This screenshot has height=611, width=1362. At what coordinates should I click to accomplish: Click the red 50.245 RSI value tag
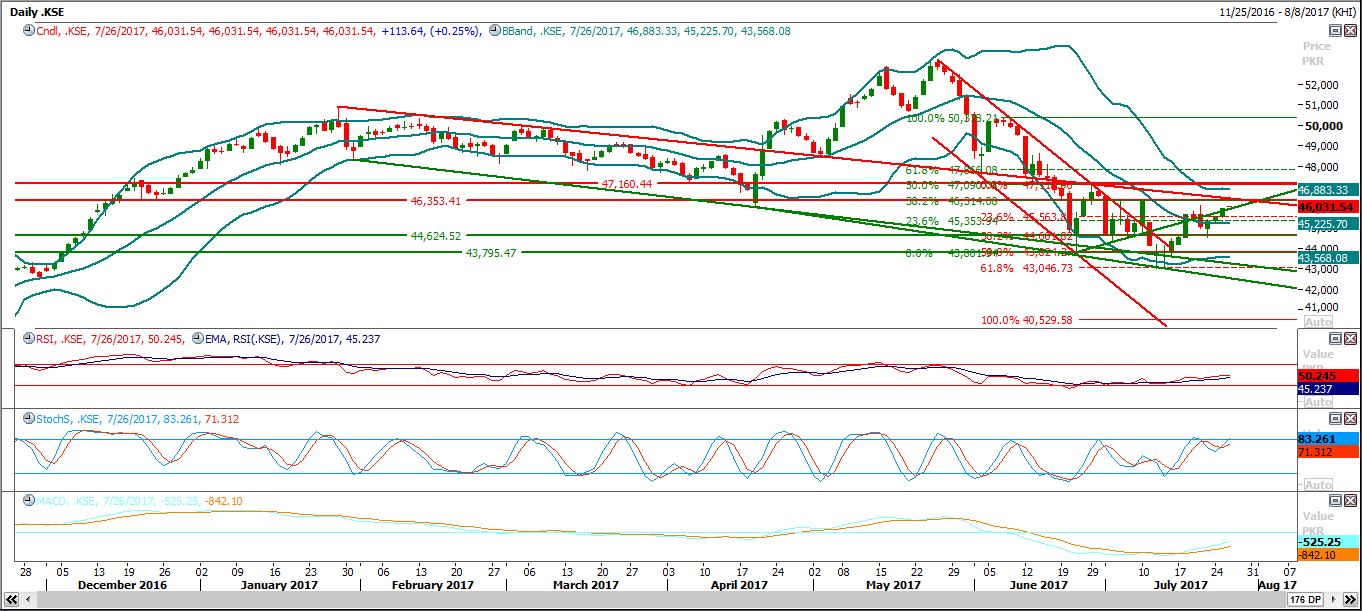coord(1327,376)
